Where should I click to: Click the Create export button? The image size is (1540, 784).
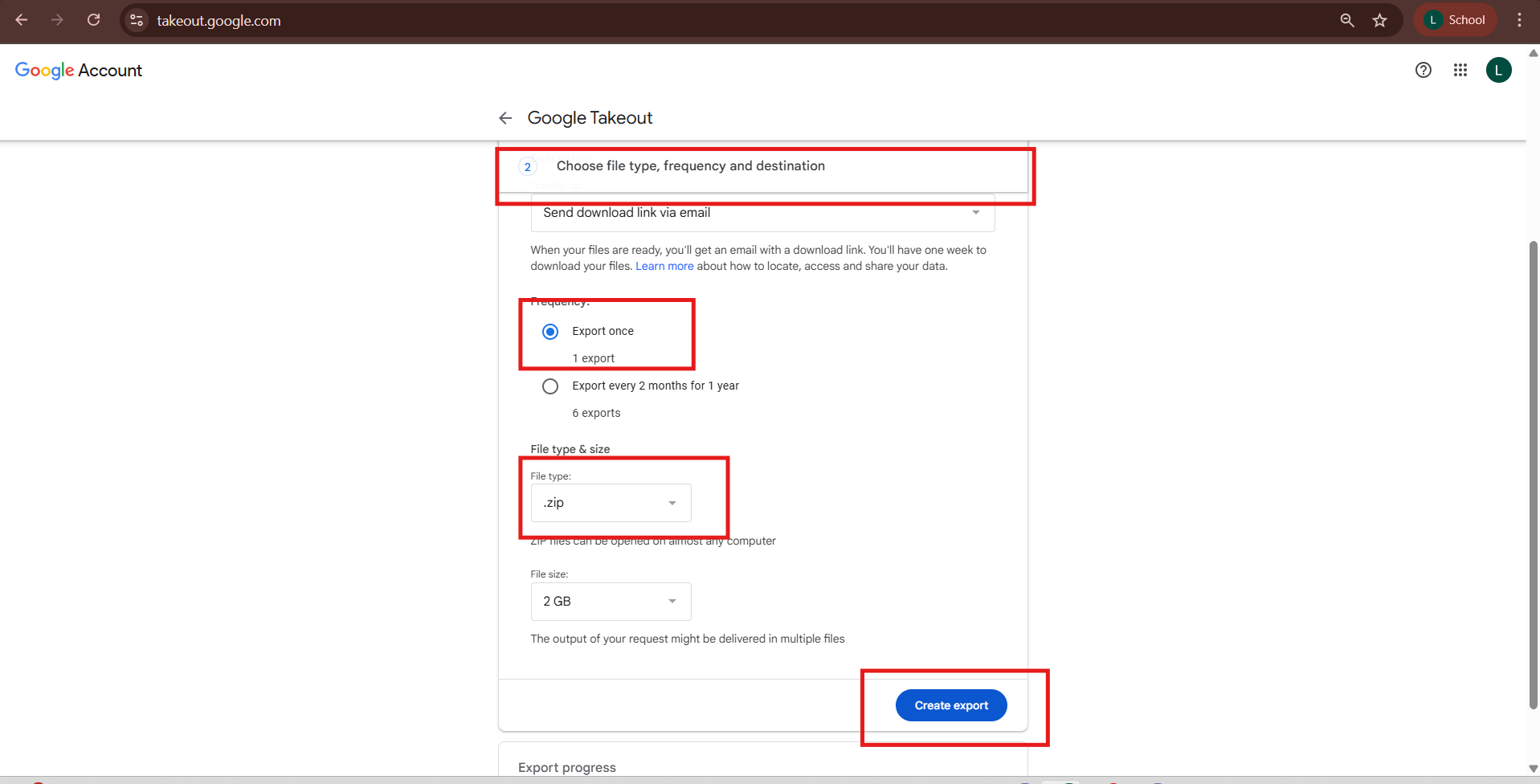tap(950, 704)
